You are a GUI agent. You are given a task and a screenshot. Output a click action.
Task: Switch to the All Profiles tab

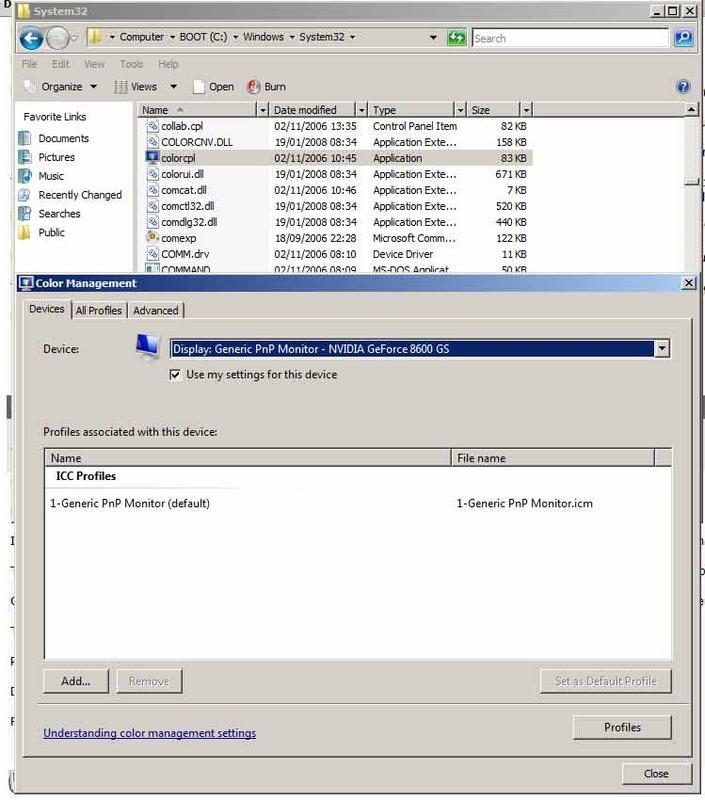pyautogui.click(x=98, y=311)
